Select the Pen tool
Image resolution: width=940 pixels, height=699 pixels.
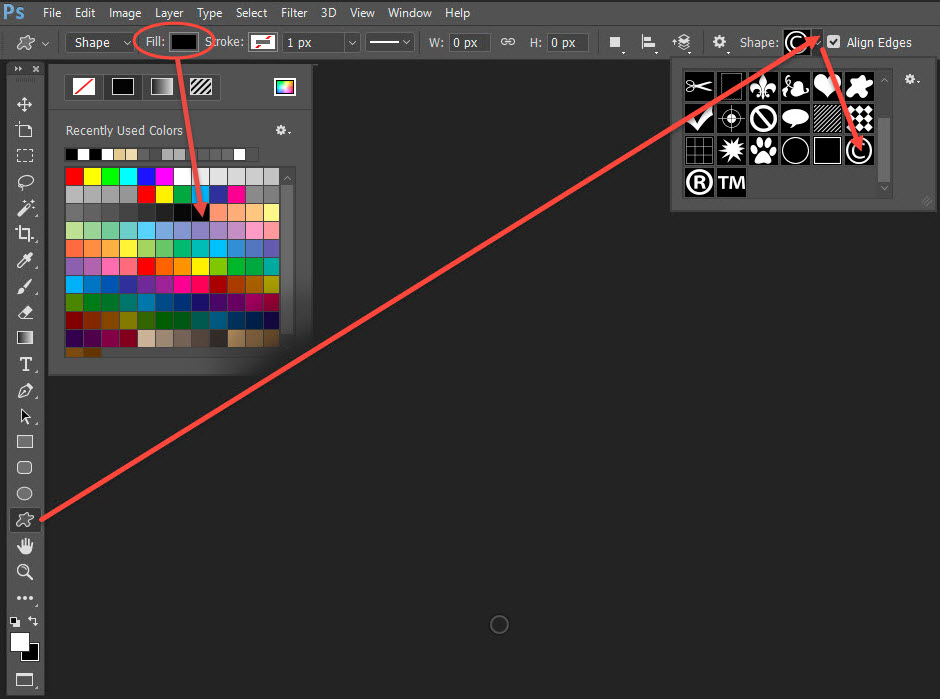point(25,390)
